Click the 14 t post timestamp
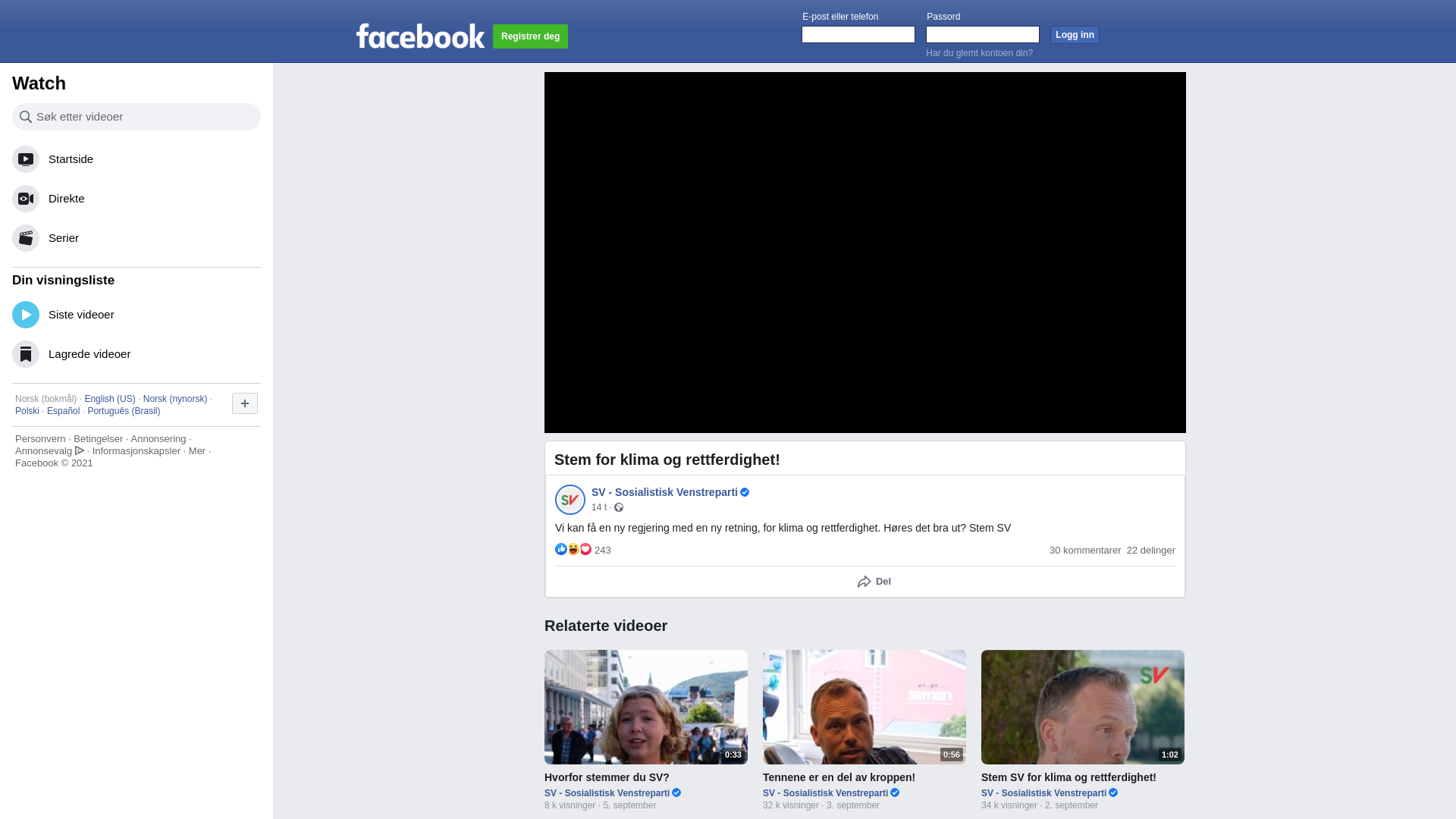Image resolution: width=1456 pixels, height=819 pixels. [599, 507]
